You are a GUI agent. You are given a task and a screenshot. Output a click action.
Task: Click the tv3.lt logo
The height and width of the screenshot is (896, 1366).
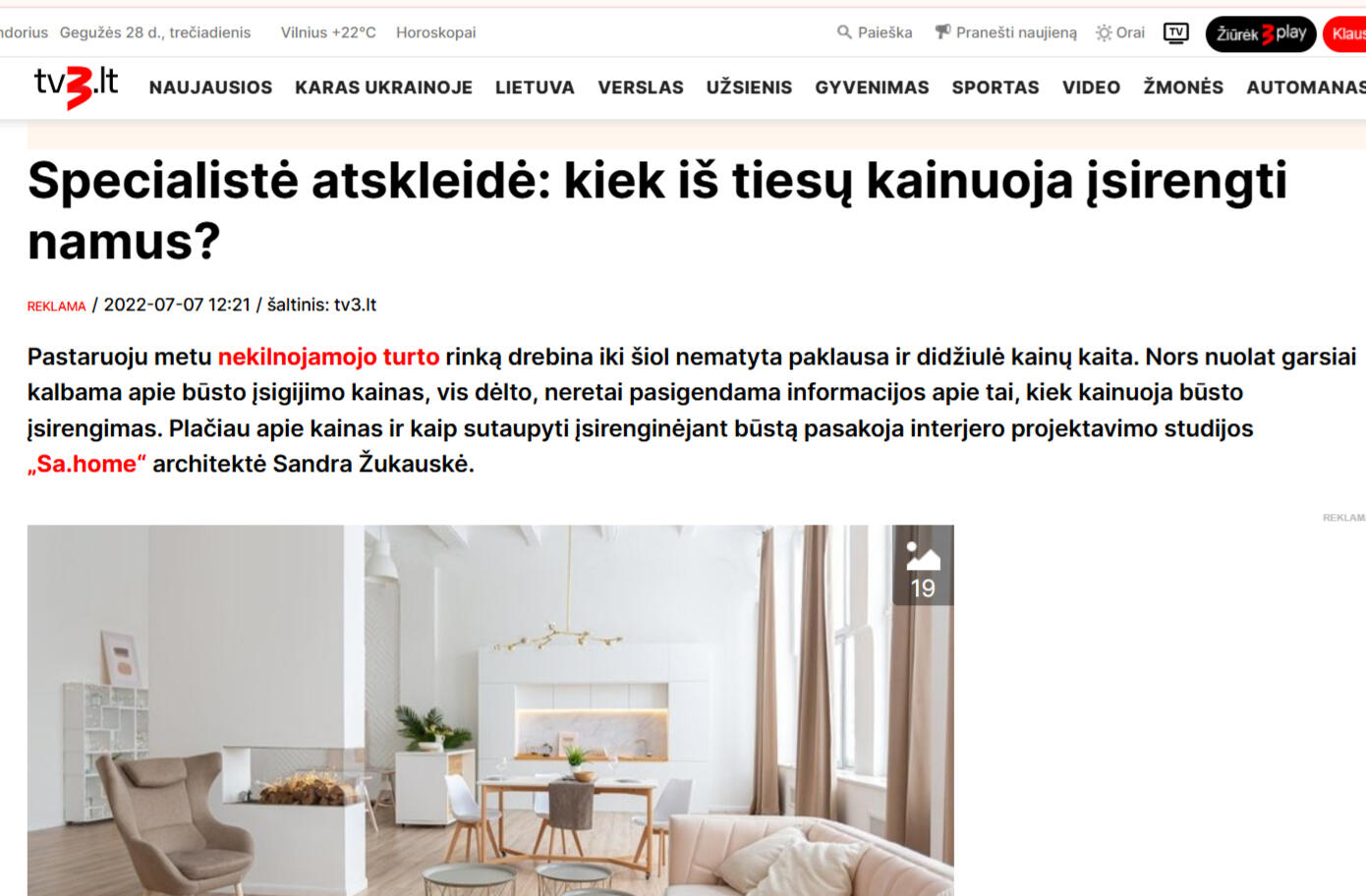[76, 86]
